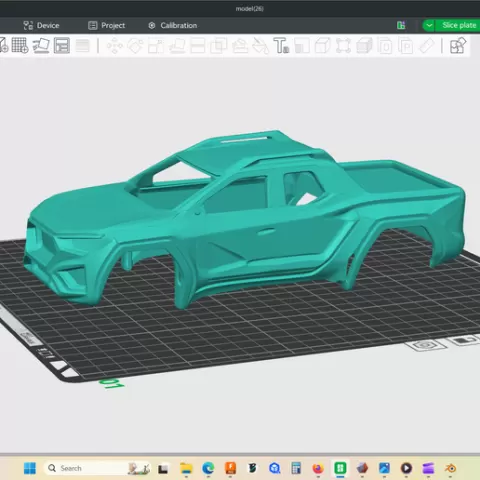Click the Add plate grid icon
480x480 pixels.
pos(20,46)
